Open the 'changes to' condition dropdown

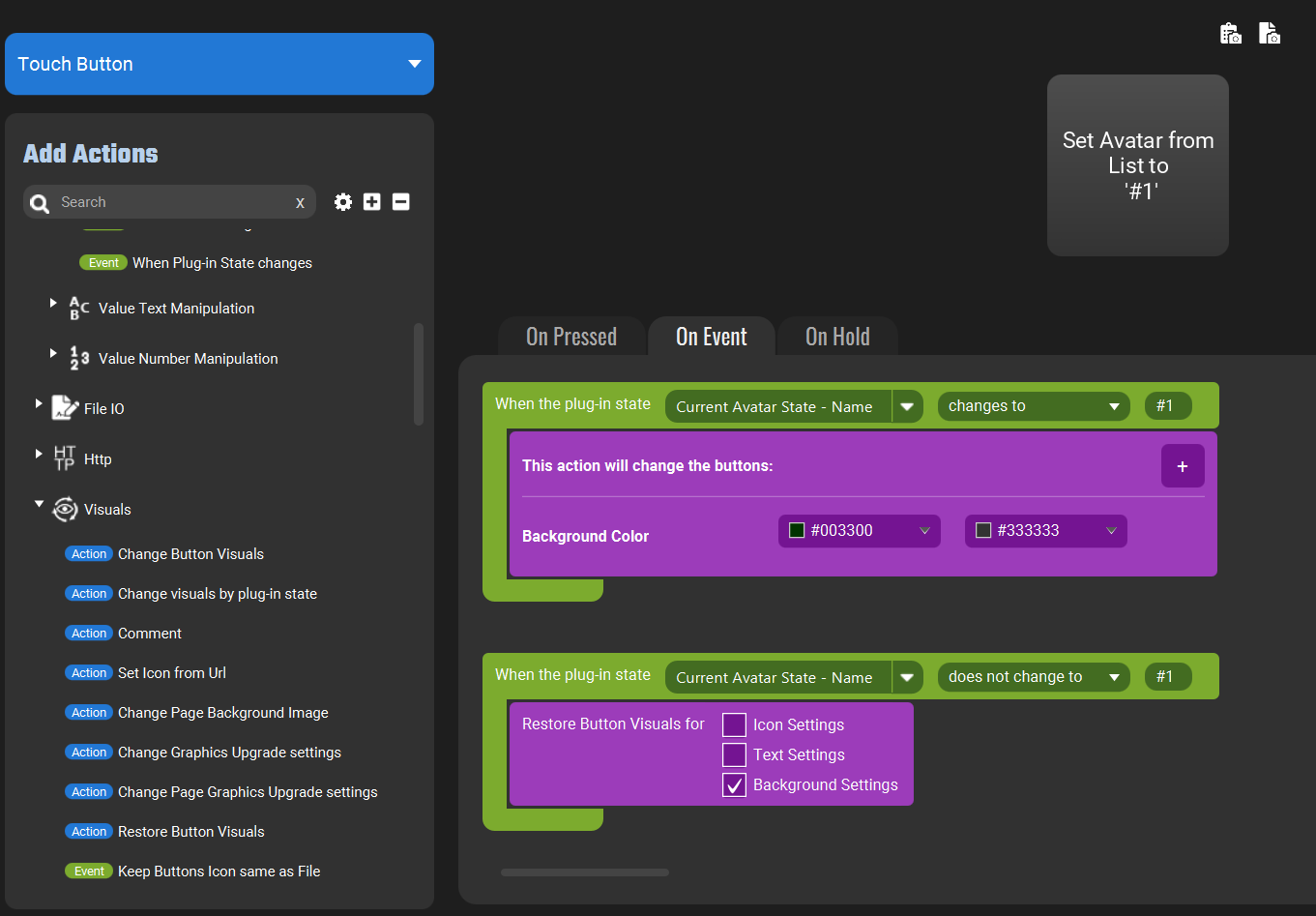pos(1033,406)
